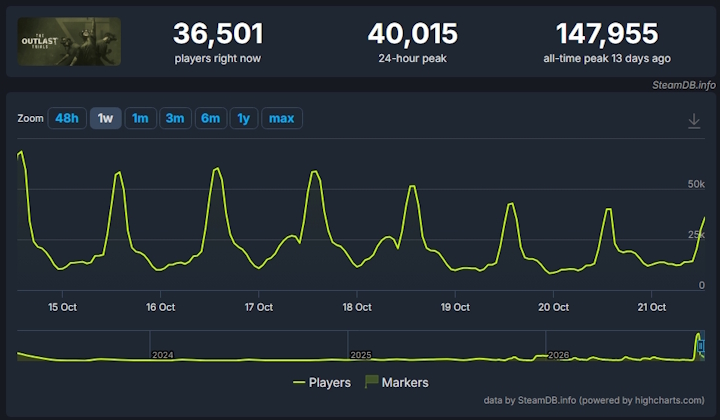Click the 2026 label in the navigator

[559, 355]
